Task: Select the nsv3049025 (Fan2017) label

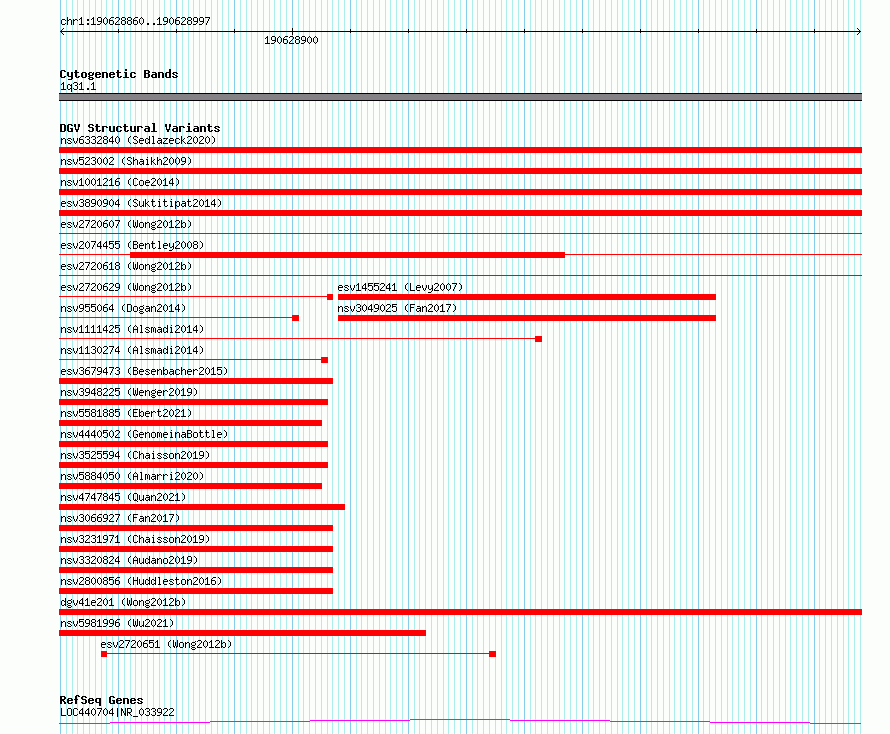Action: (x=397, y=308)
